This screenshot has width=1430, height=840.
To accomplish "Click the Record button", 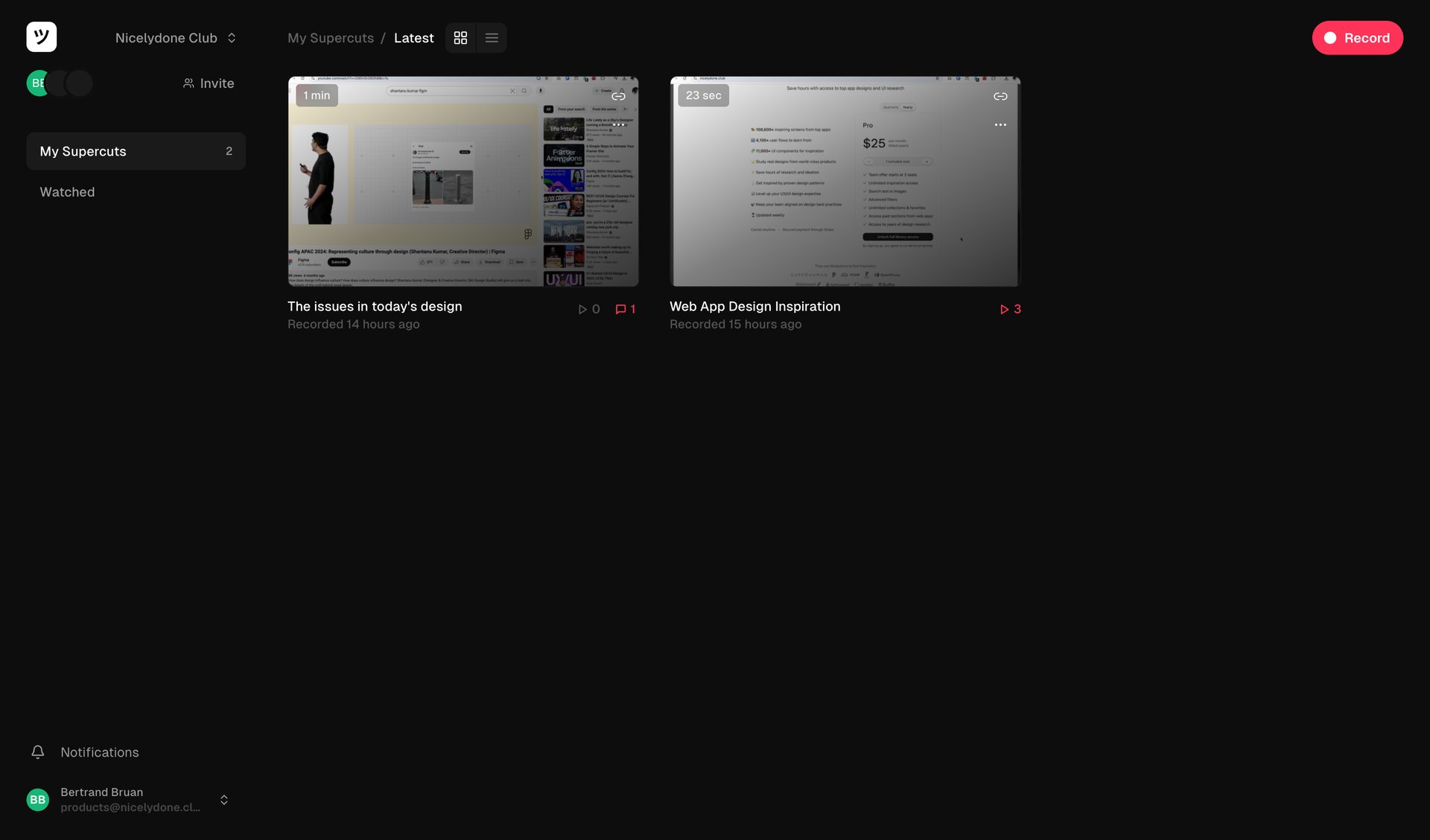I will pyautogui.click(x=1357, y=37).
